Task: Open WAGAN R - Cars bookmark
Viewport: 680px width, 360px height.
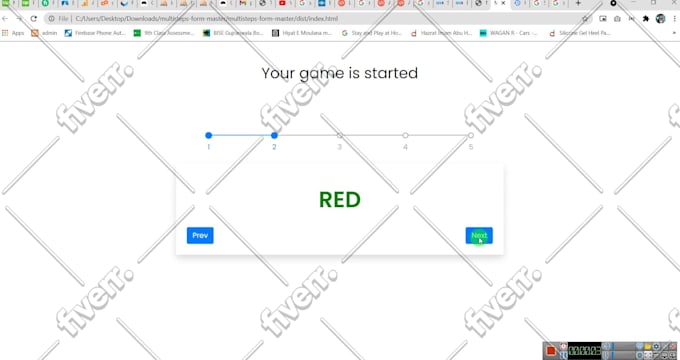Action: 509,33
